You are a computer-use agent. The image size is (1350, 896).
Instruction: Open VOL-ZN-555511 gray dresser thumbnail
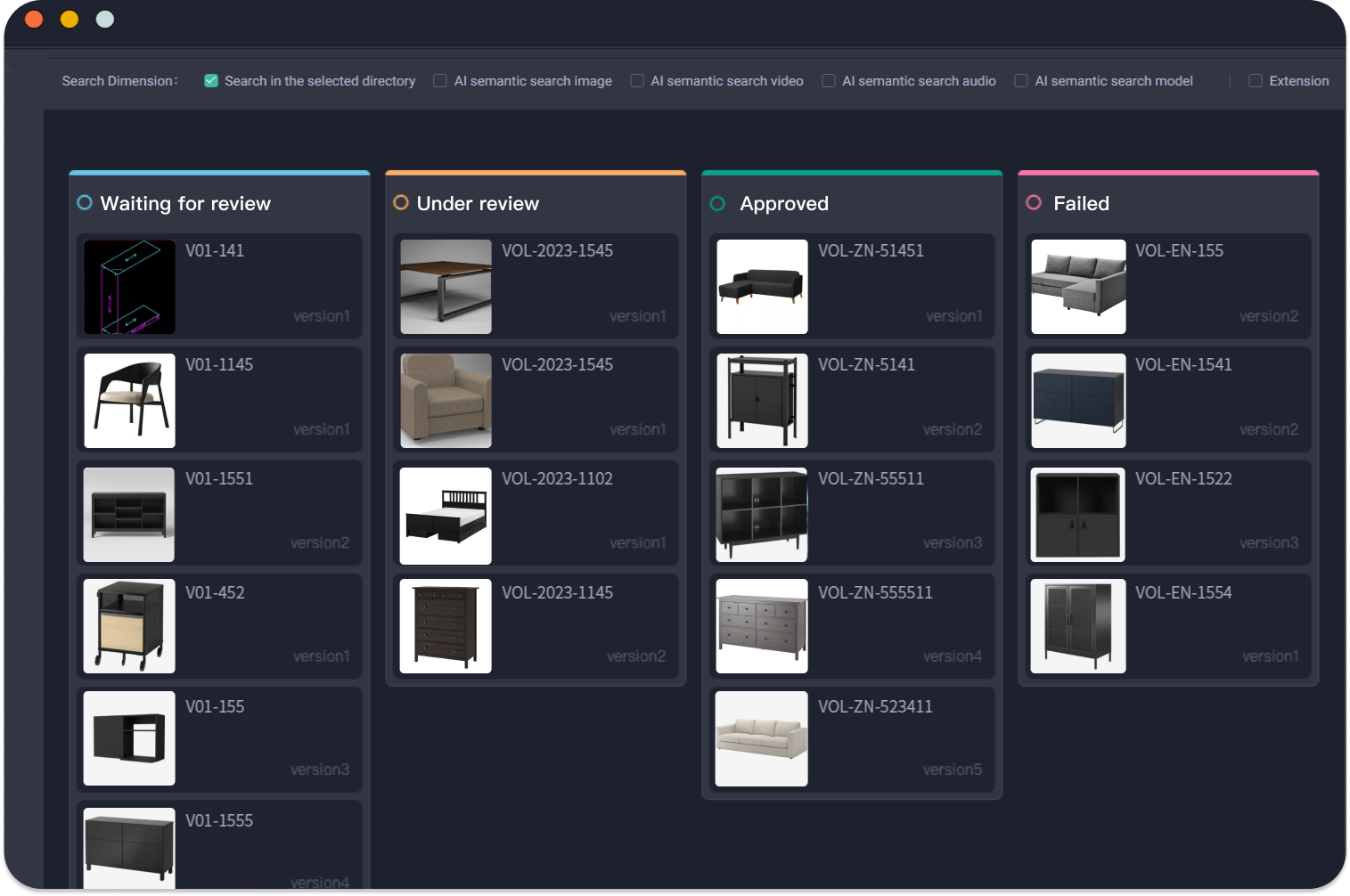pyautogui.click(x=762, y=626)
